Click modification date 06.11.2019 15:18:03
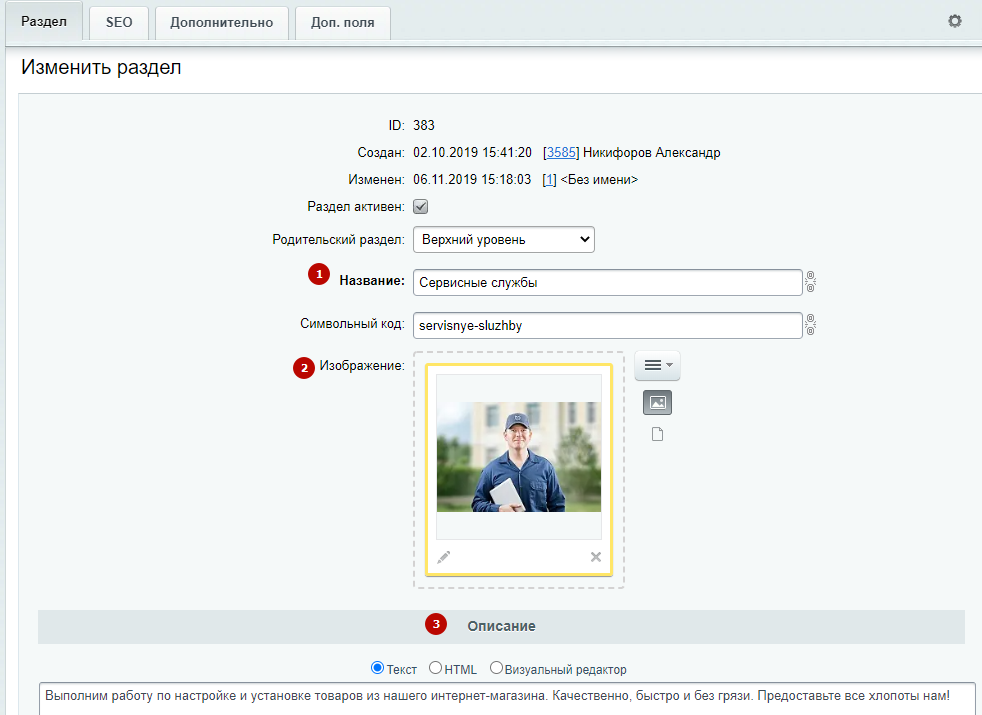The width and height of the screenshot is (982, 715). click(472, 180)
